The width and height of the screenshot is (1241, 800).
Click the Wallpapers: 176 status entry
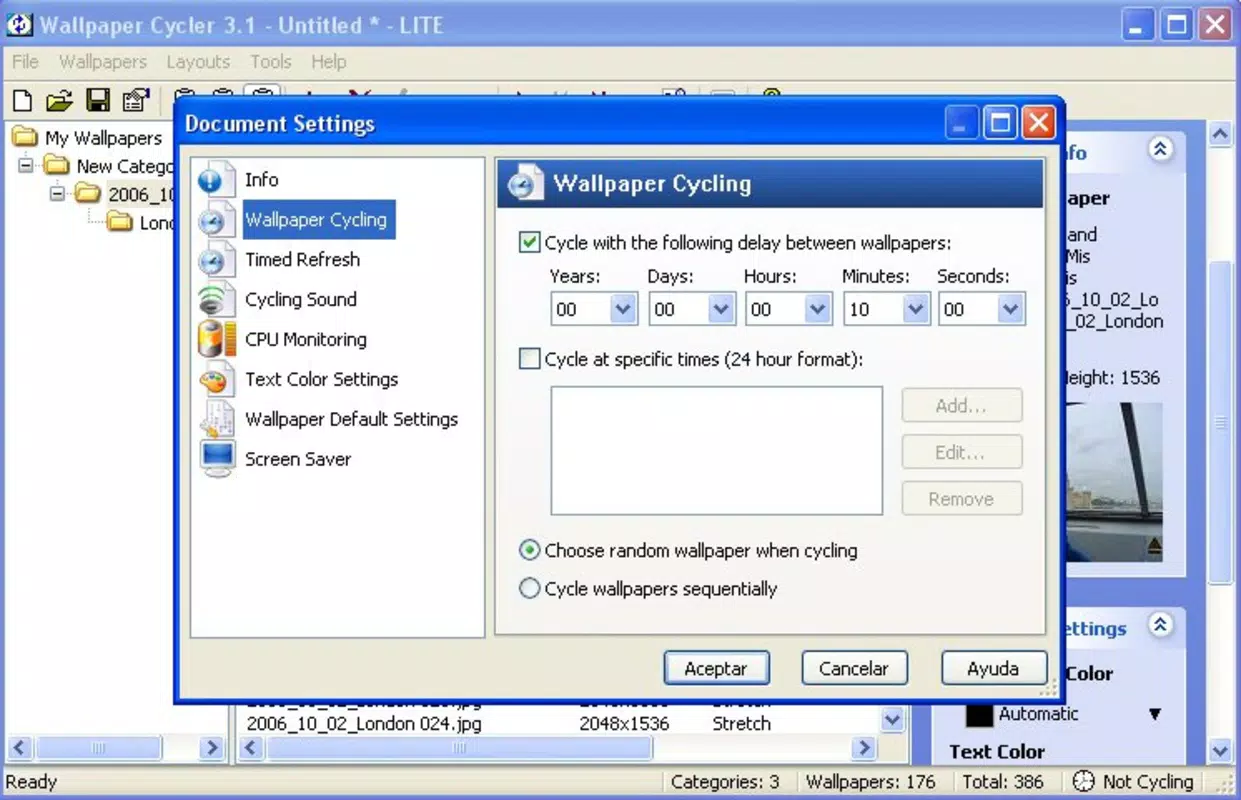pos(870,782)
